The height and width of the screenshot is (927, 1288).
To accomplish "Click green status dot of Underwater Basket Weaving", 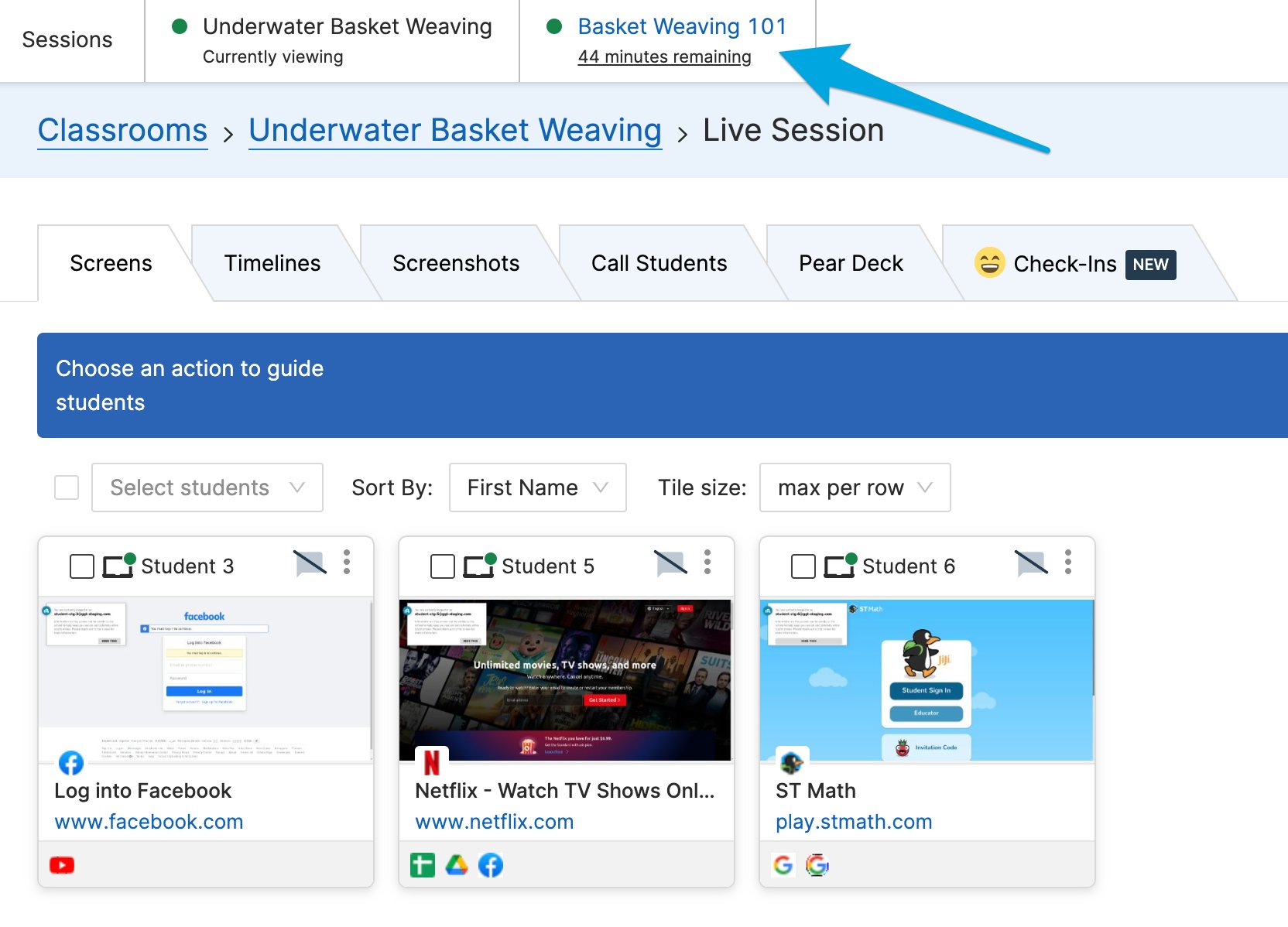I will point(180,26).
